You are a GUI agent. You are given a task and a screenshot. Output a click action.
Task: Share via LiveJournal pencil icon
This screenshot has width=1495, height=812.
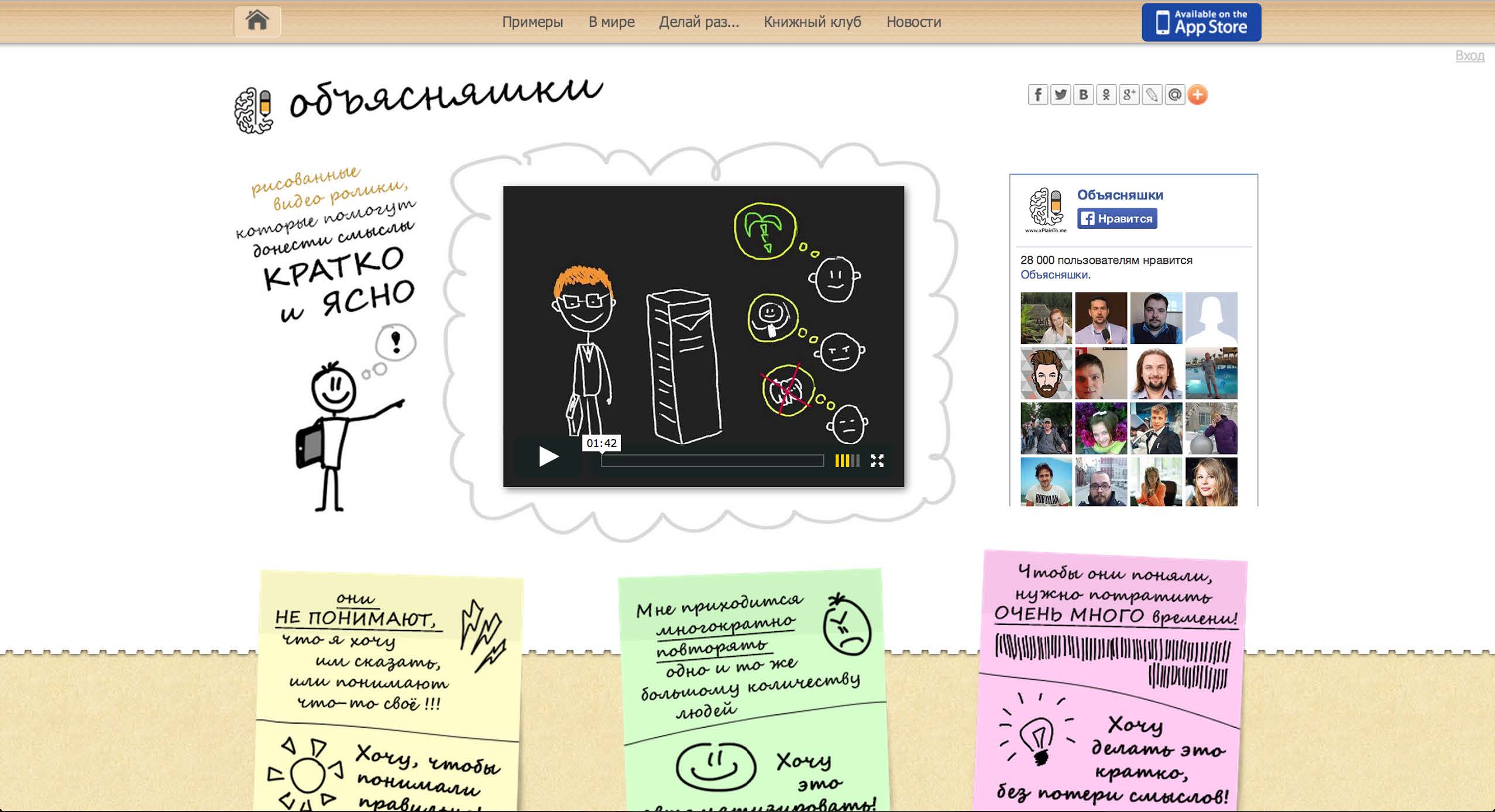tap(1152, 95)
